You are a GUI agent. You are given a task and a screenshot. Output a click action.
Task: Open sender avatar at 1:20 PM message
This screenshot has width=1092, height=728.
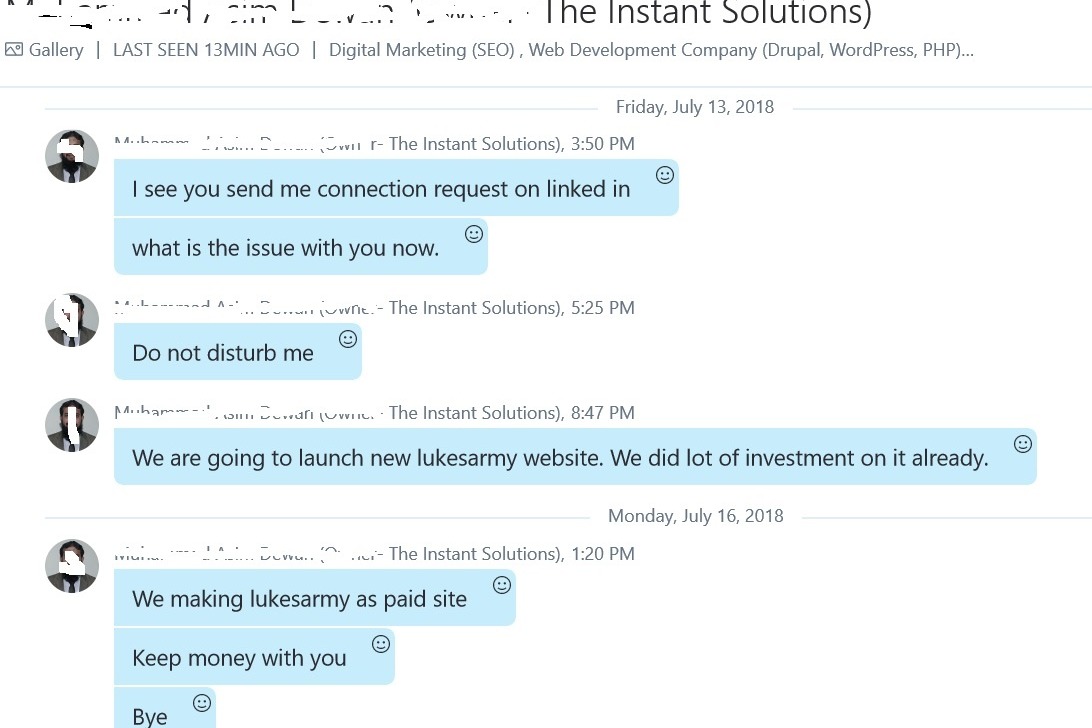click(x=72, y=566)
